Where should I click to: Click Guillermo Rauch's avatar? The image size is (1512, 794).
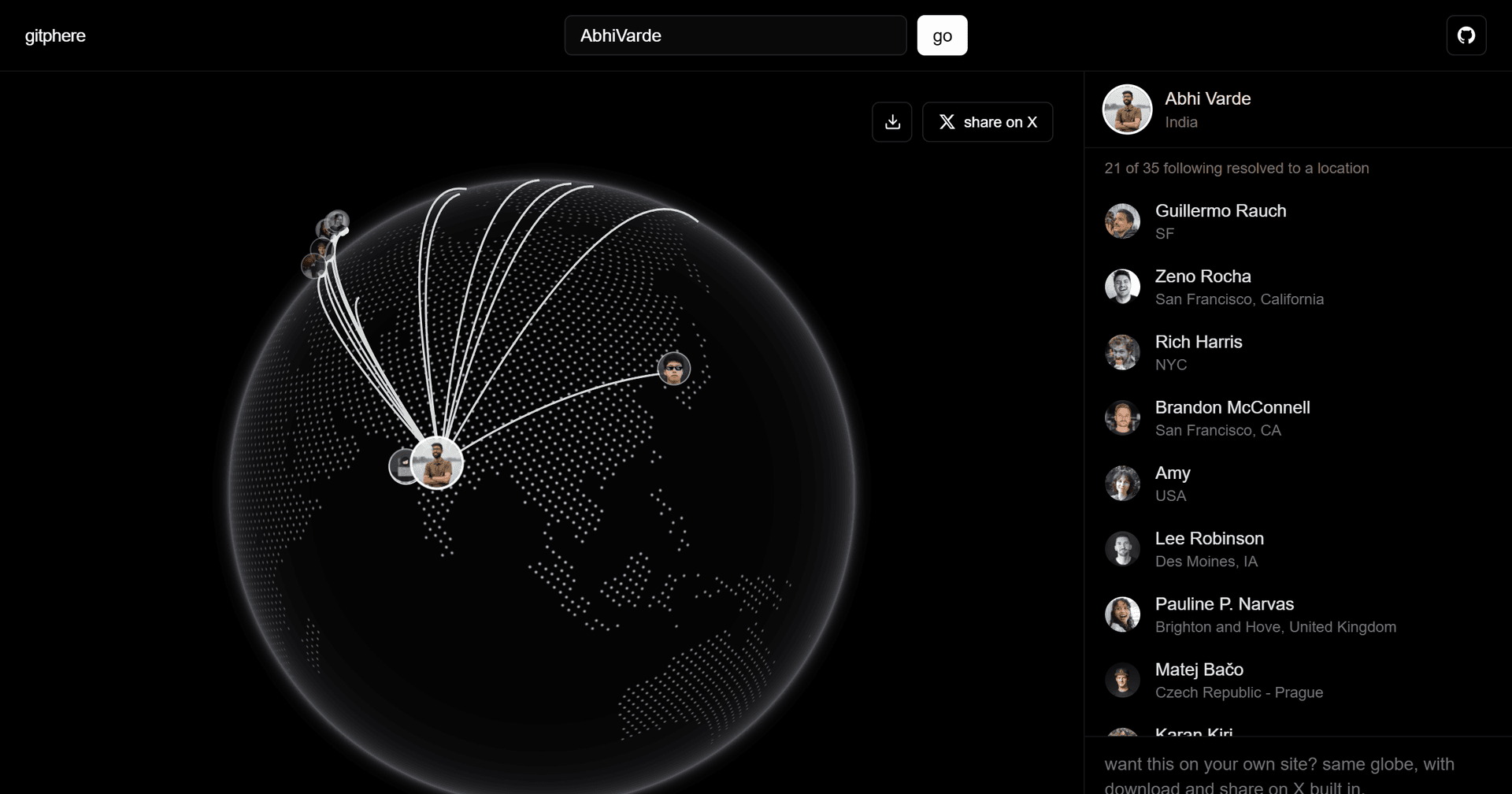tap(1122, 221)
